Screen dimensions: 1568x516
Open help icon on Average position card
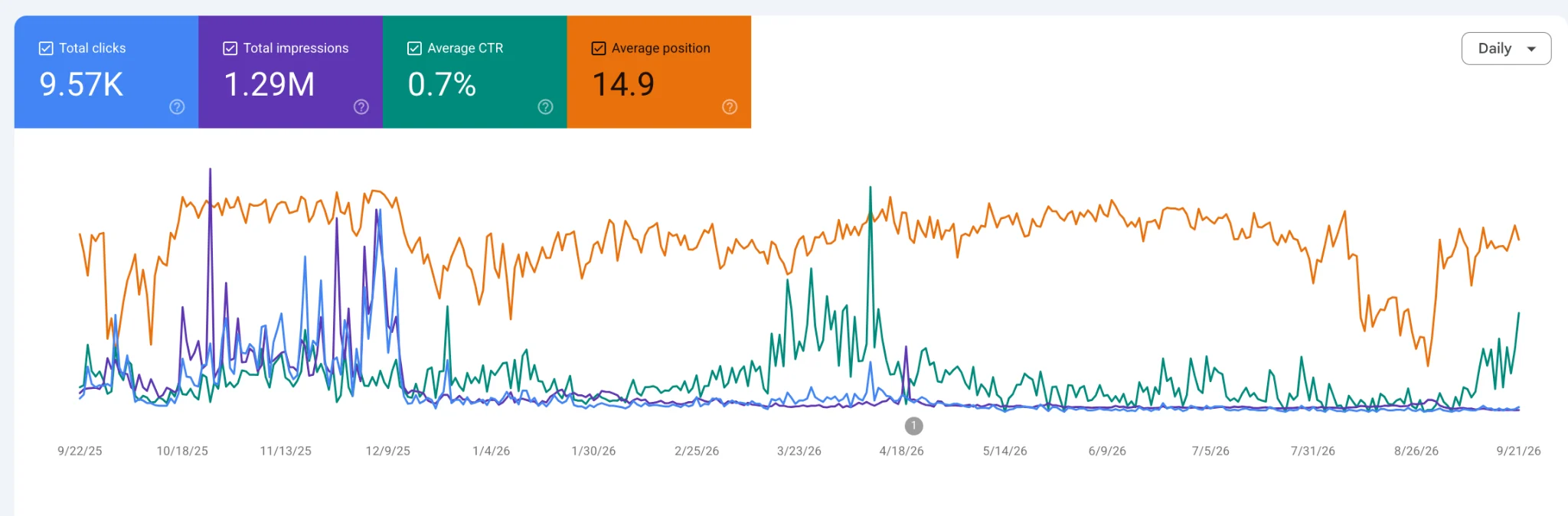(730, 107)
